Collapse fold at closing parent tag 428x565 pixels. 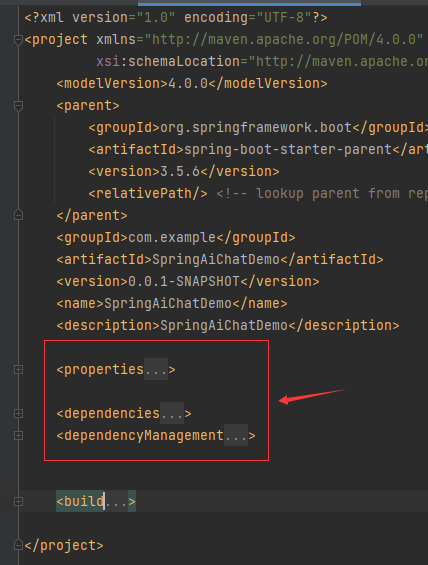(x=18, y=215)
